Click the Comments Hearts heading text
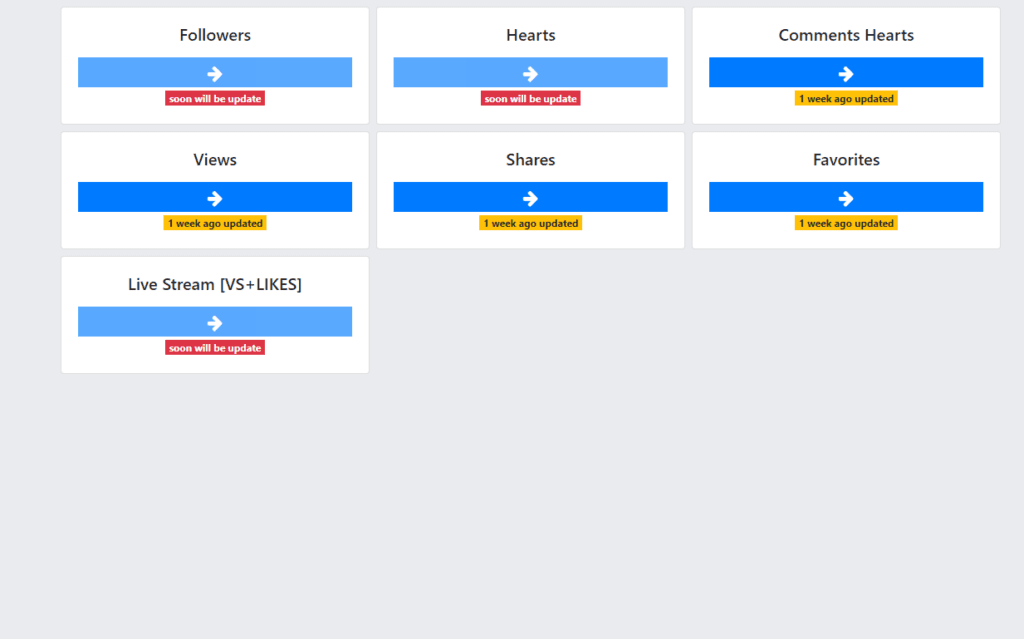Viewport: 1024px width, 639px height. tap(846, 35)
